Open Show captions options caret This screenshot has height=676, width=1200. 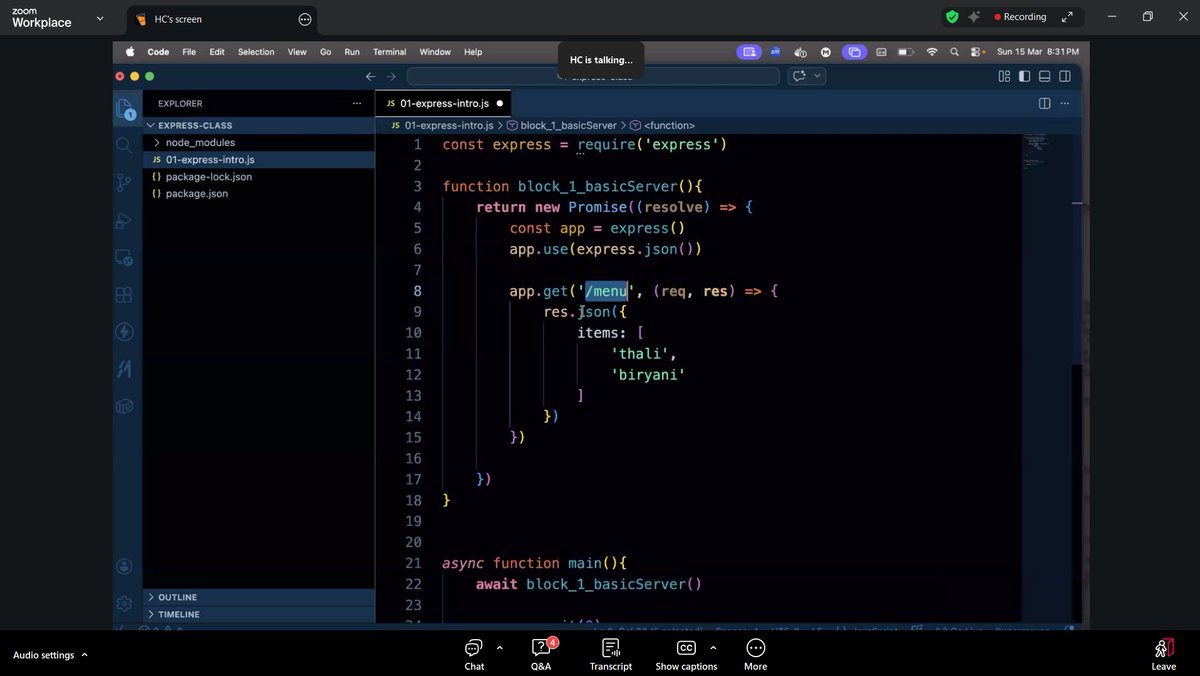click(711, 647)
